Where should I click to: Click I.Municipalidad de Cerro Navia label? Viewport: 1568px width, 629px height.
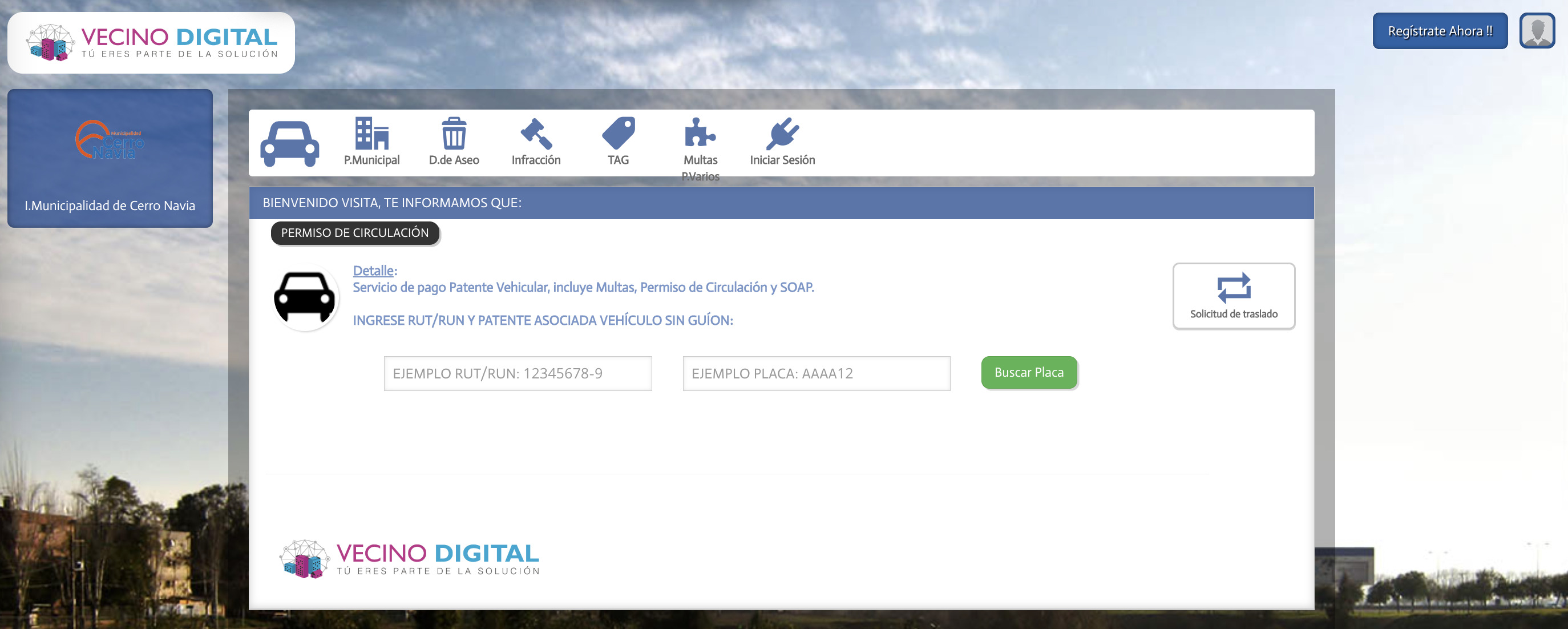coord(110,206)
